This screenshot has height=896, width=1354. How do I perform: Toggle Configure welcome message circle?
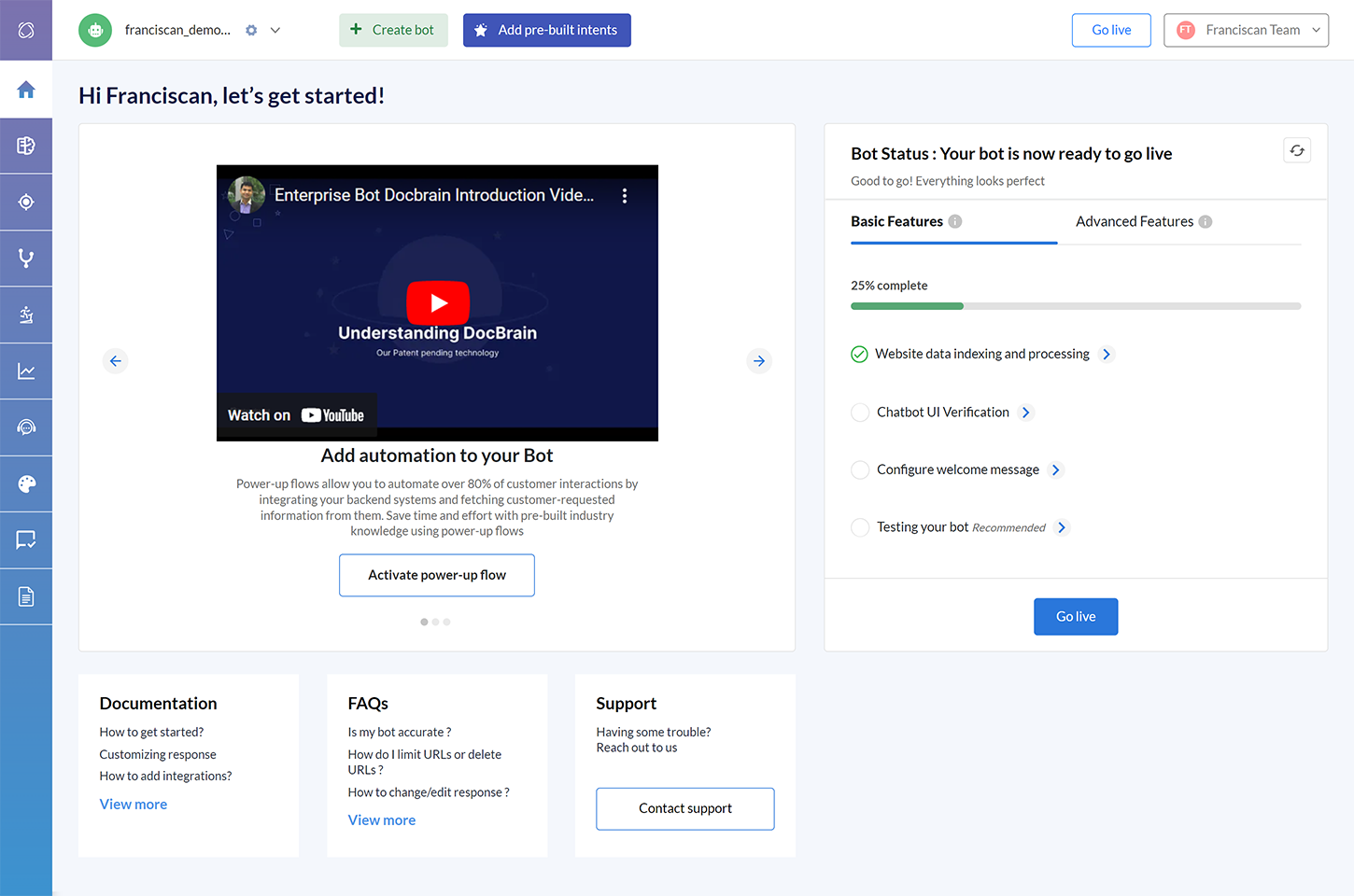point(860,470)
